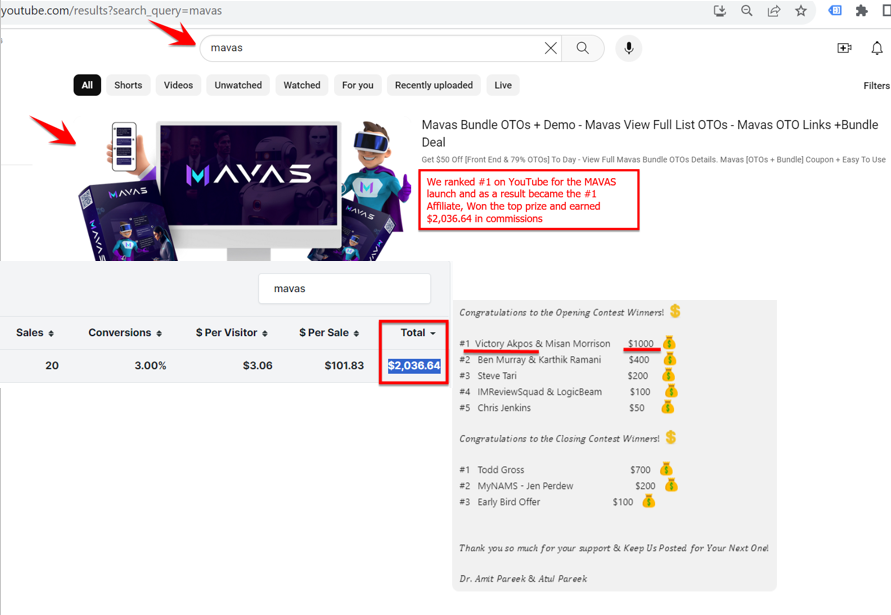Open YouTube notifications bell
Screen dimensions: 891x615
[x=877, y=48]
